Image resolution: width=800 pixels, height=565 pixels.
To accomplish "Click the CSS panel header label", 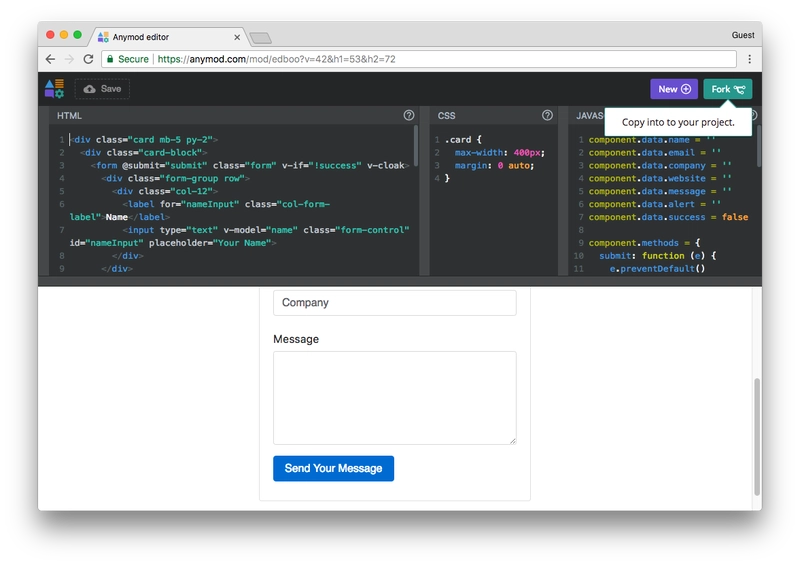I will tap(446, 116).
